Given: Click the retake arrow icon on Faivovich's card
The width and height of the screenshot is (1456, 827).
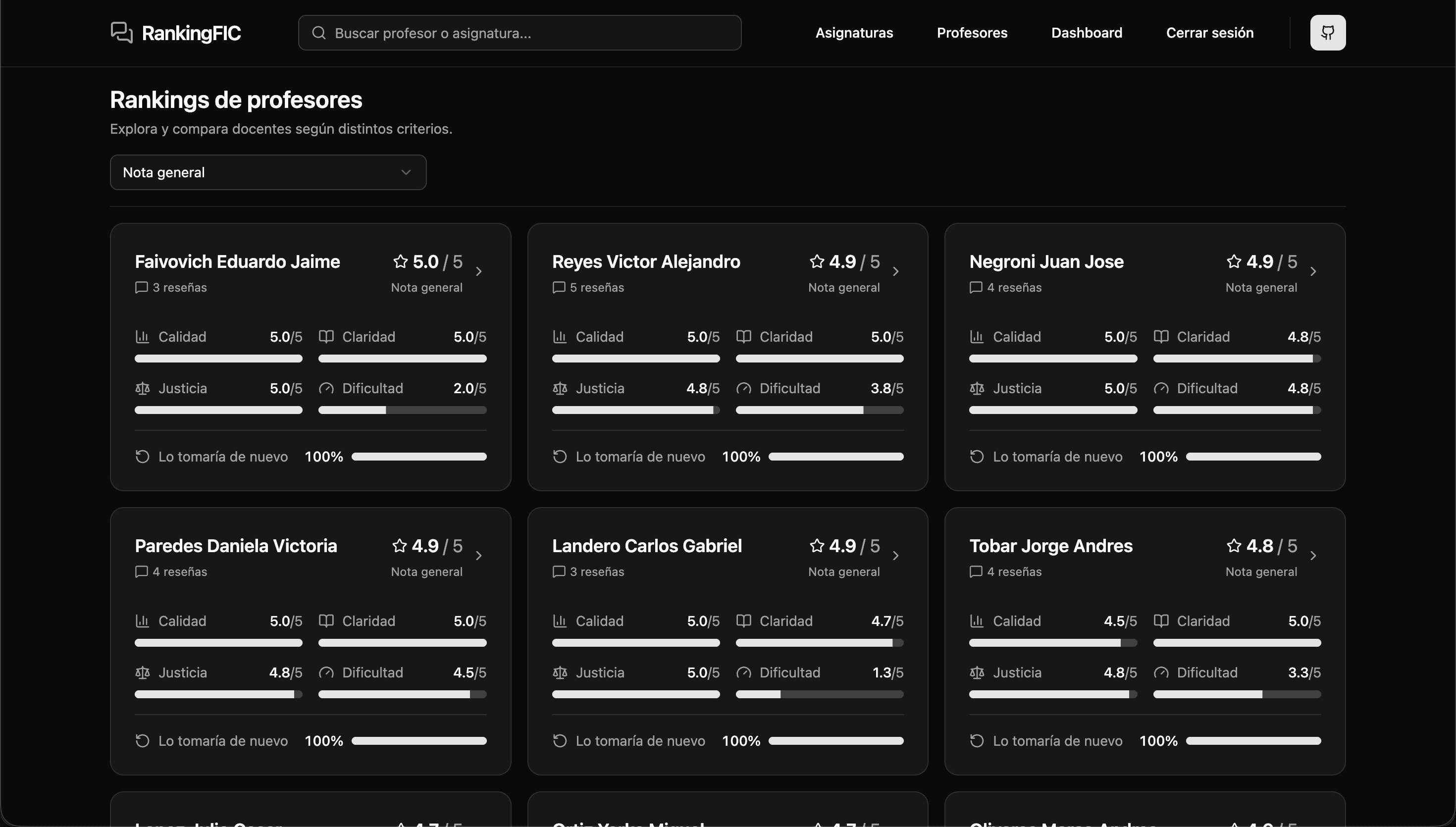Looking at the screenshot, I should coord(142,457).
